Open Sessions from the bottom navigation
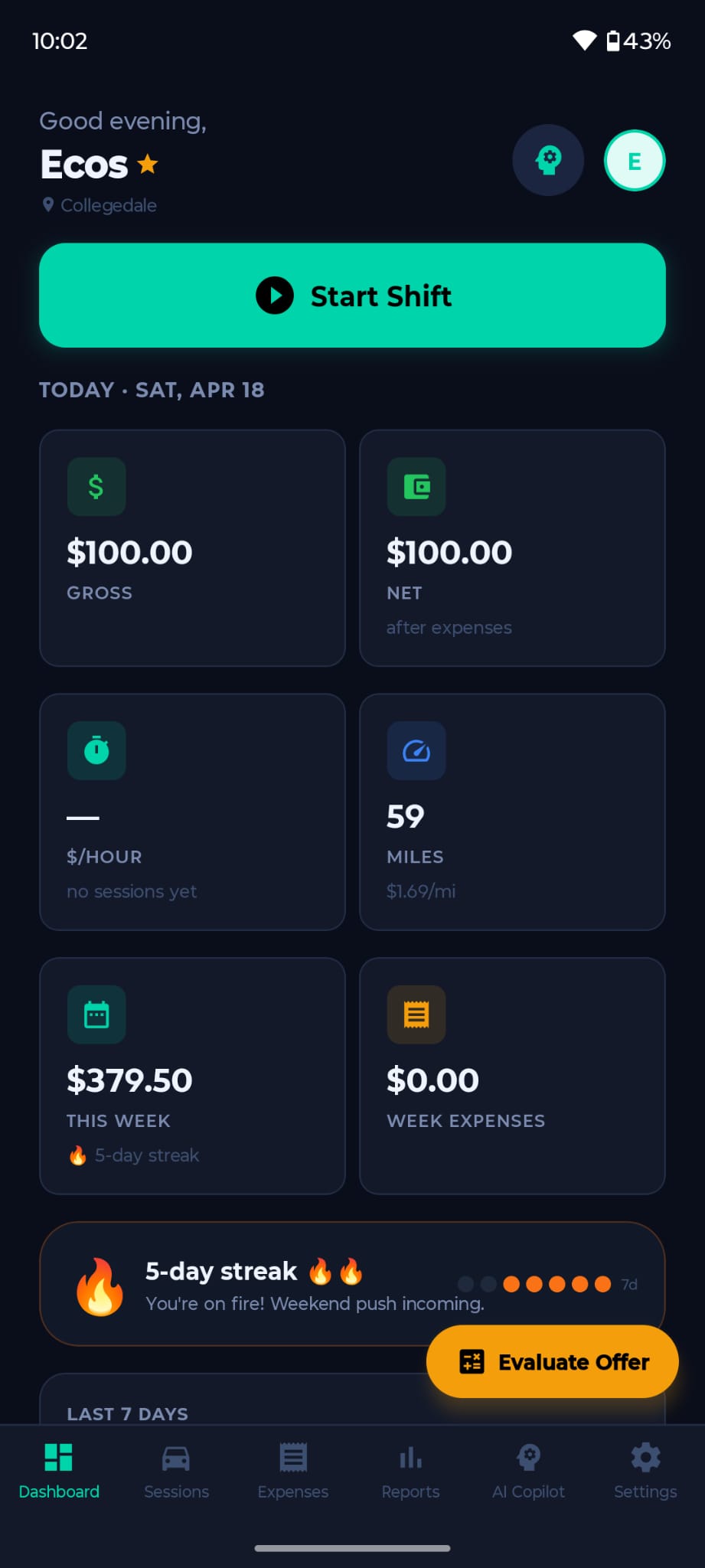The height and width of the screenshot is (1568, 705). click(176, 1470)
